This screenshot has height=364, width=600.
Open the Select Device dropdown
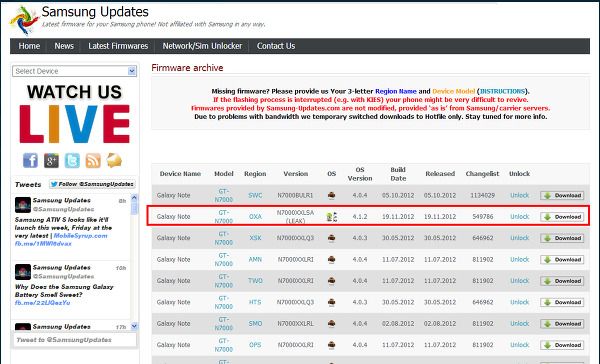pos(75,71)
